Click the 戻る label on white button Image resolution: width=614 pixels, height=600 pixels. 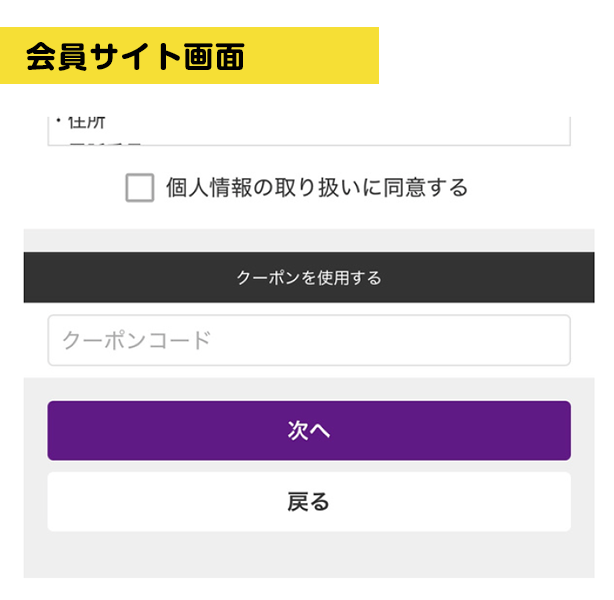point(308,502)
